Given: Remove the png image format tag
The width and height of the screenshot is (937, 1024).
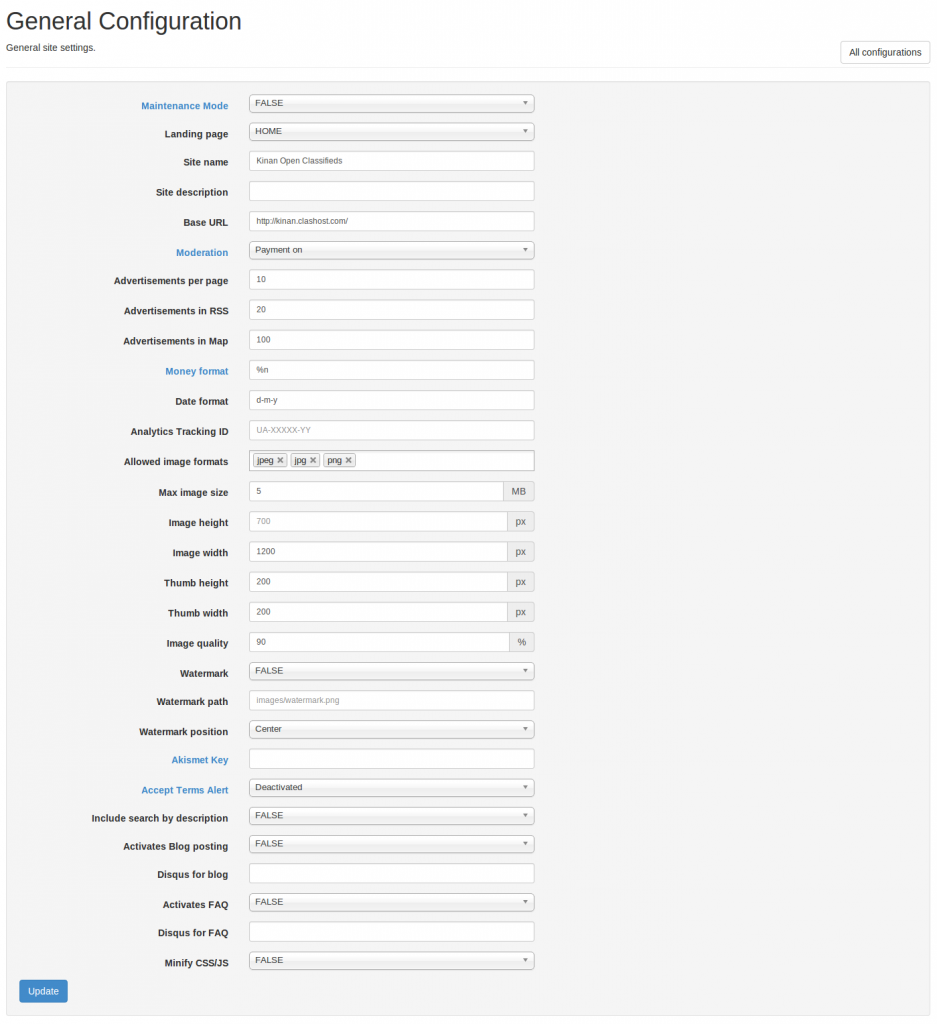Looking at the screenshot, I should pos(349,460).
